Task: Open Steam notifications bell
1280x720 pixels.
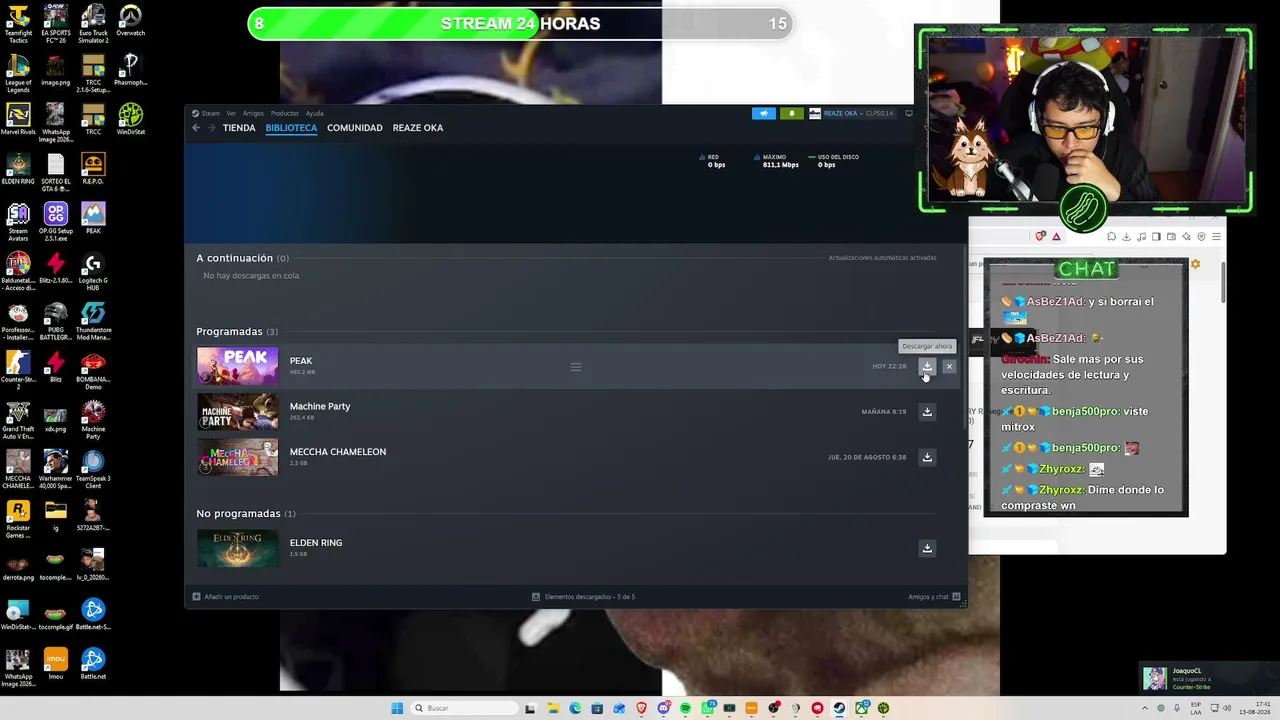Action: point(792,113)
